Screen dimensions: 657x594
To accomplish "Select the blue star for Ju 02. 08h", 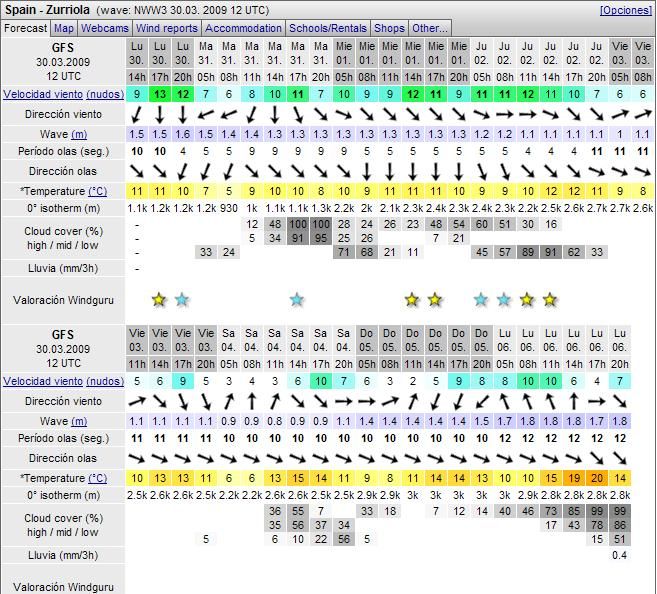I will tap(504, 300).
